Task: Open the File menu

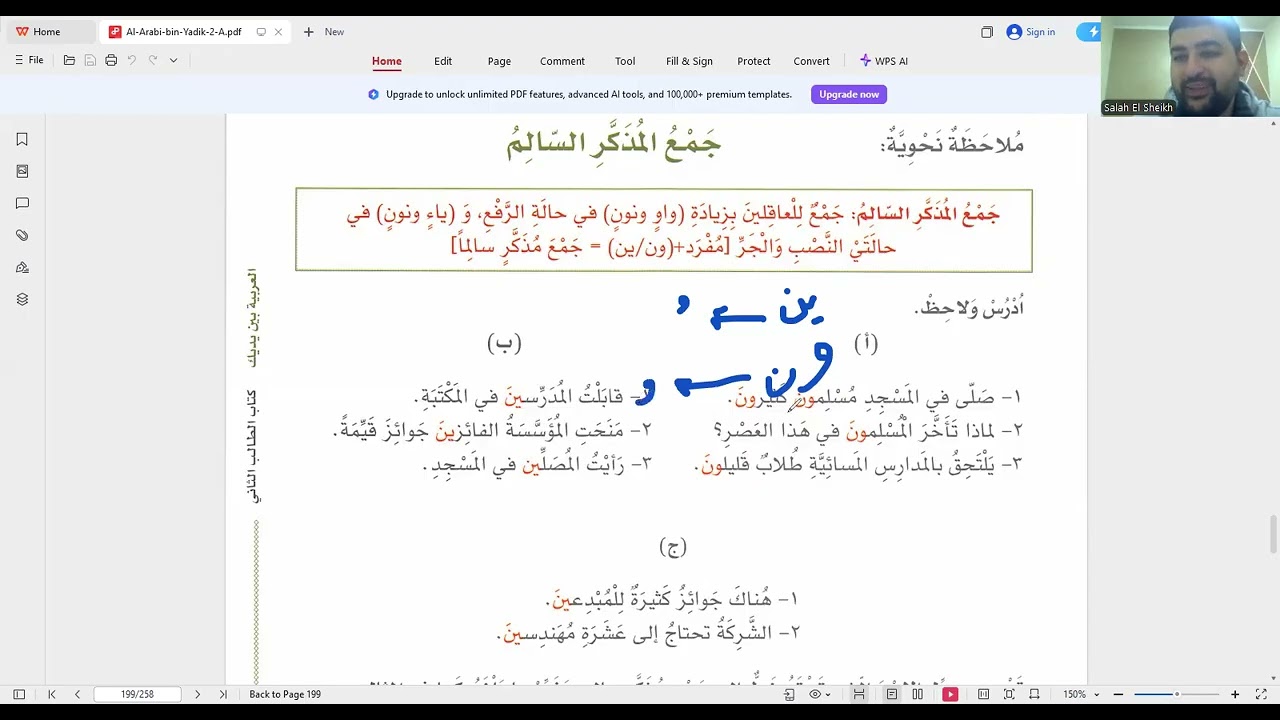Action: click(x=29, y=61)
